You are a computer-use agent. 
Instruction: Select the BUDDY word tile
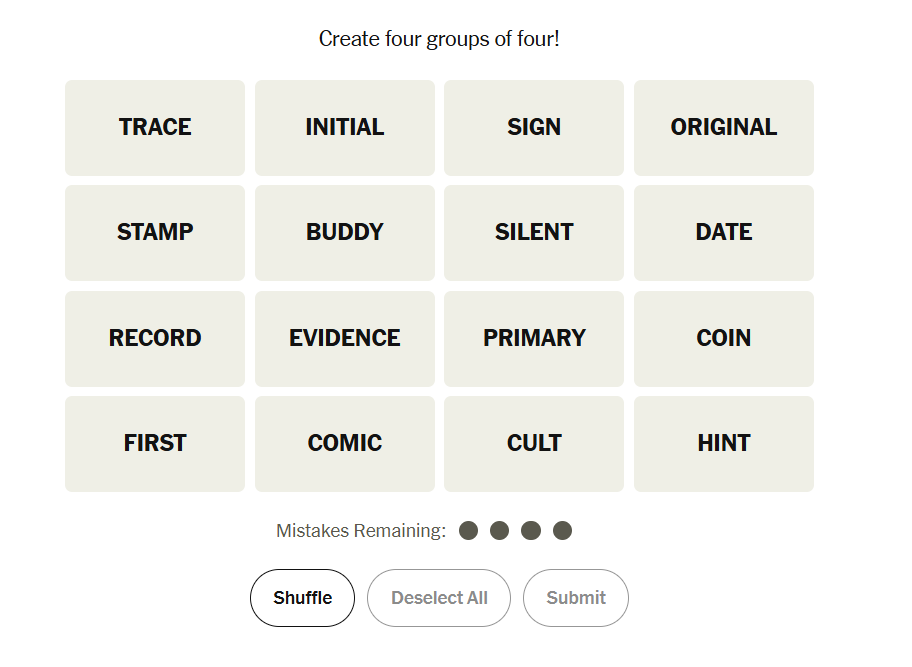click(345, 233)
